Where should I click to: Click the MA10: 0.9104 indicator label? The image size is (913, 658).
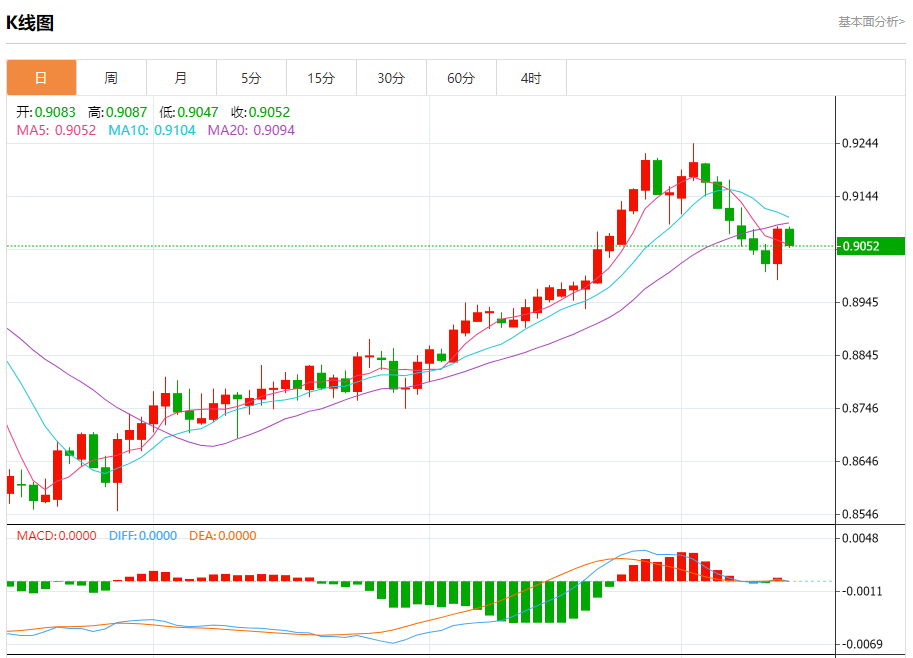tap(152, 130)
